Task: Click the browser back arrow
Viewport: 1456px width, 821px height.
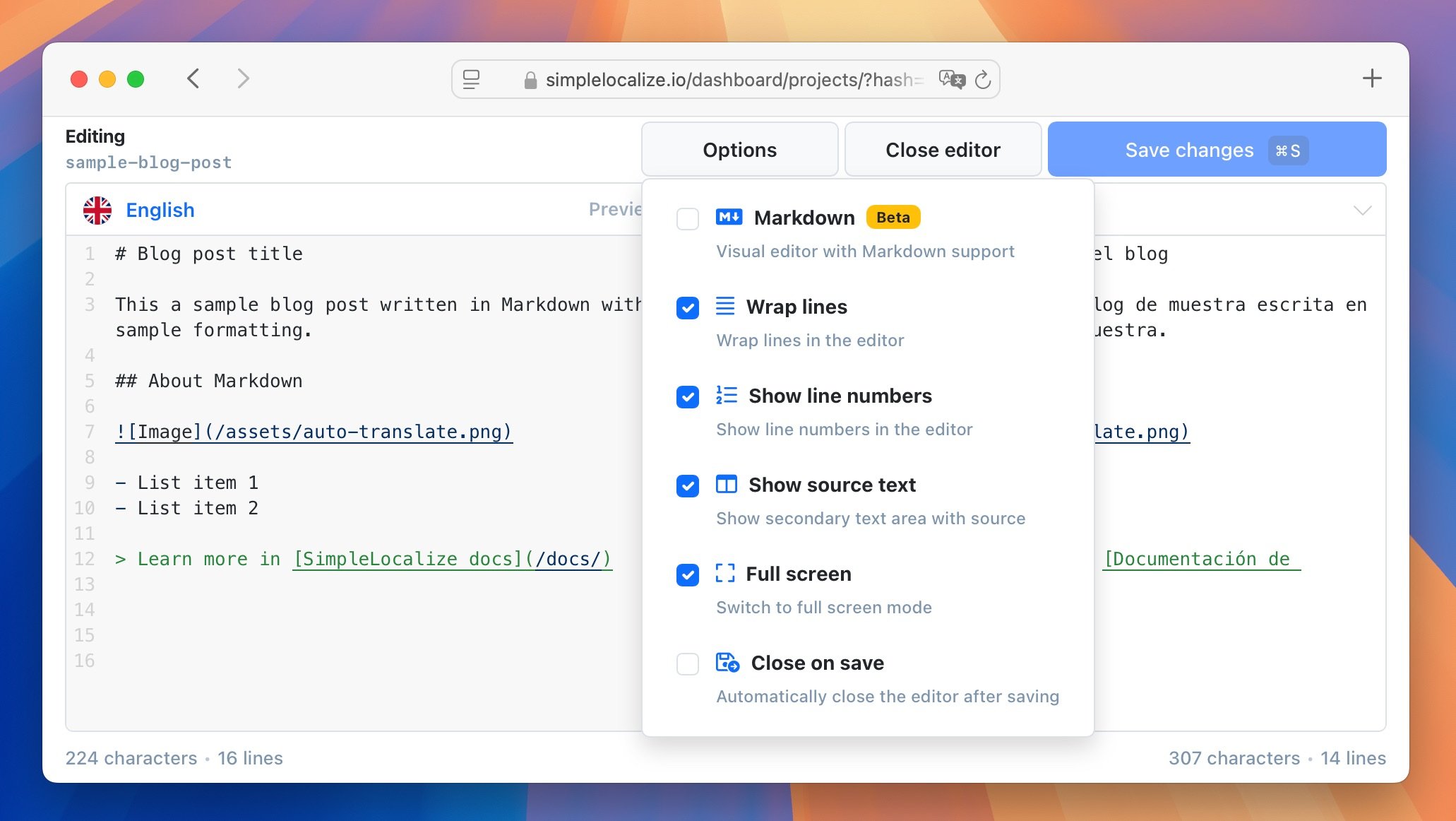Action: pyautogui.click(x=193, y=78)
